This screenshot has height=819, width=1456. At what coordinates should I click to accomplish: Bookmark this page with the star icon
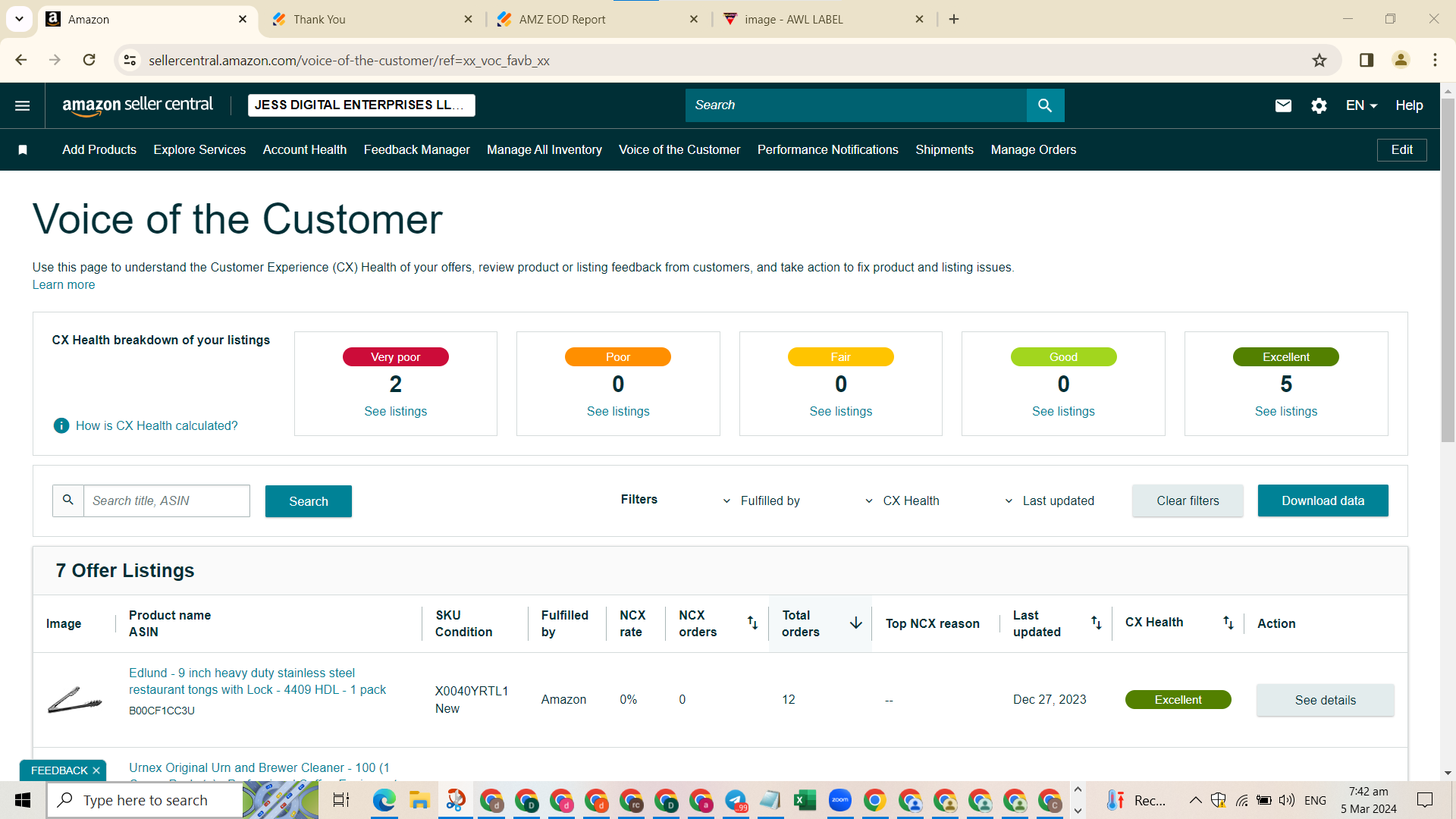[1319, 60]
